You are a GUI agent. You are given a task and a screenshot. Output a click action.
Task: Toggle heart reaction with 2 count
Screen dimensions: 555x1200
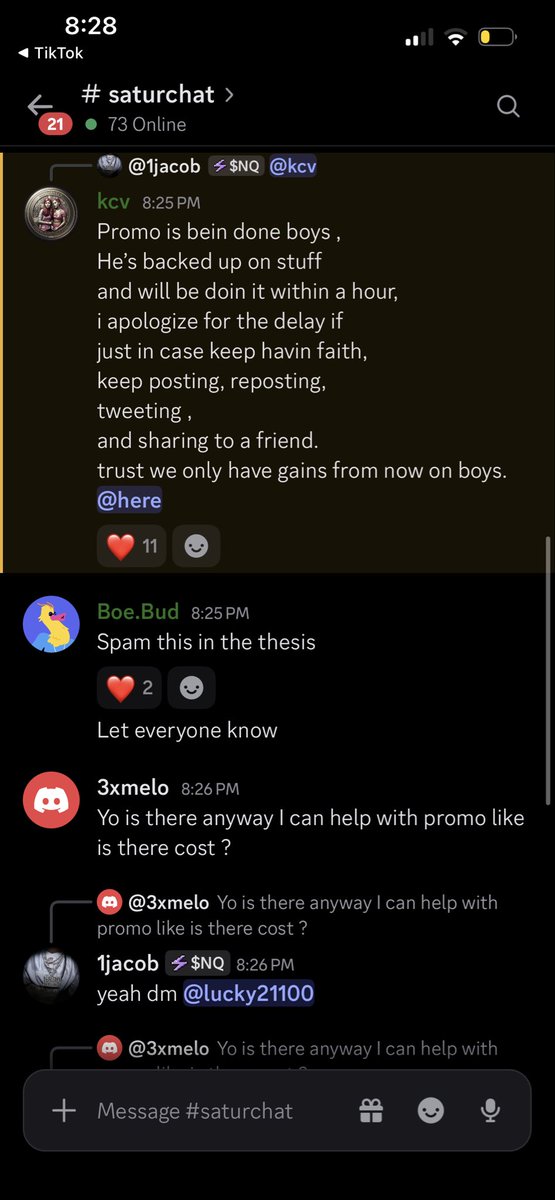coord(129,688)
